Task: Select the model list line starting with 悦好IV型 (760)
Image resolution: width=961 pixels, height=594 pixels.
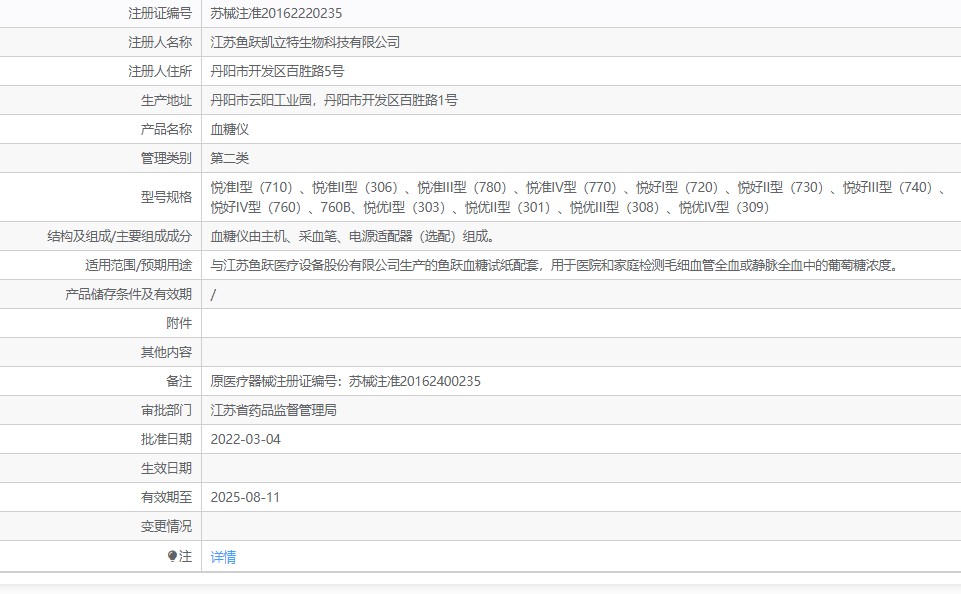Action: coord(490,207)
